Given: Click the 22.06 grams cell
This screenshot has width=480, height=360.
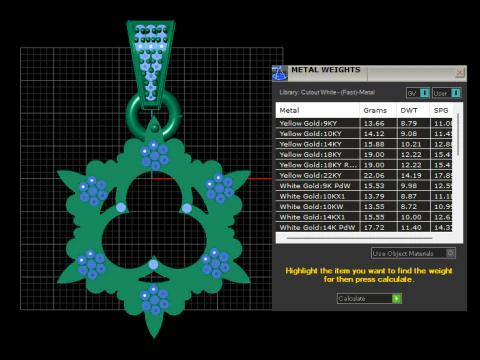Looking at the screenshot, I should click(x=378, y=175).
